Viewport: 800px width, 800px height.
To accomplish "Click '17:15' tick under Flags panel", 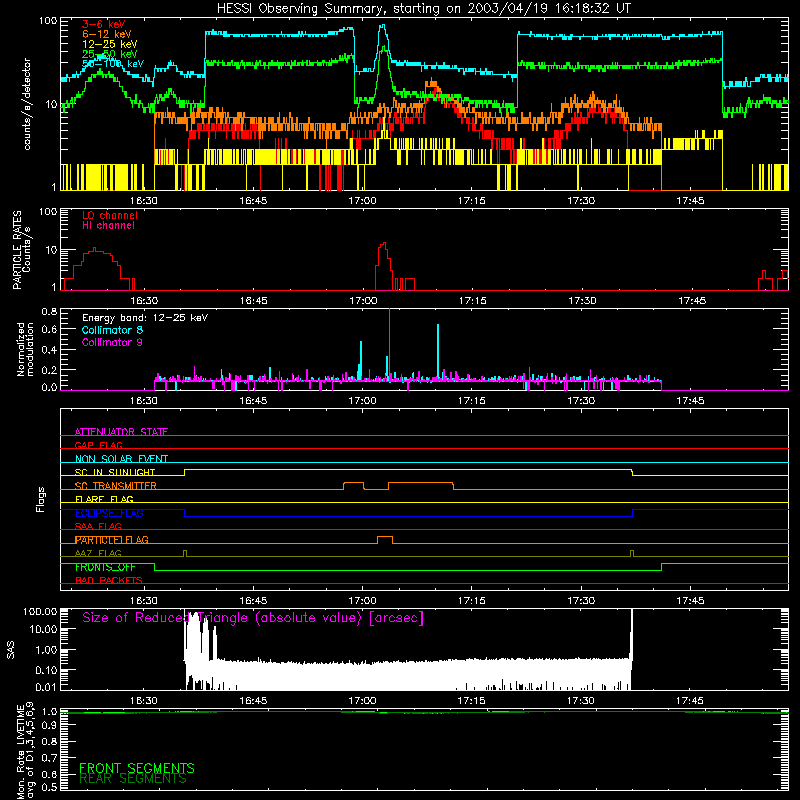I will point(472,601).
